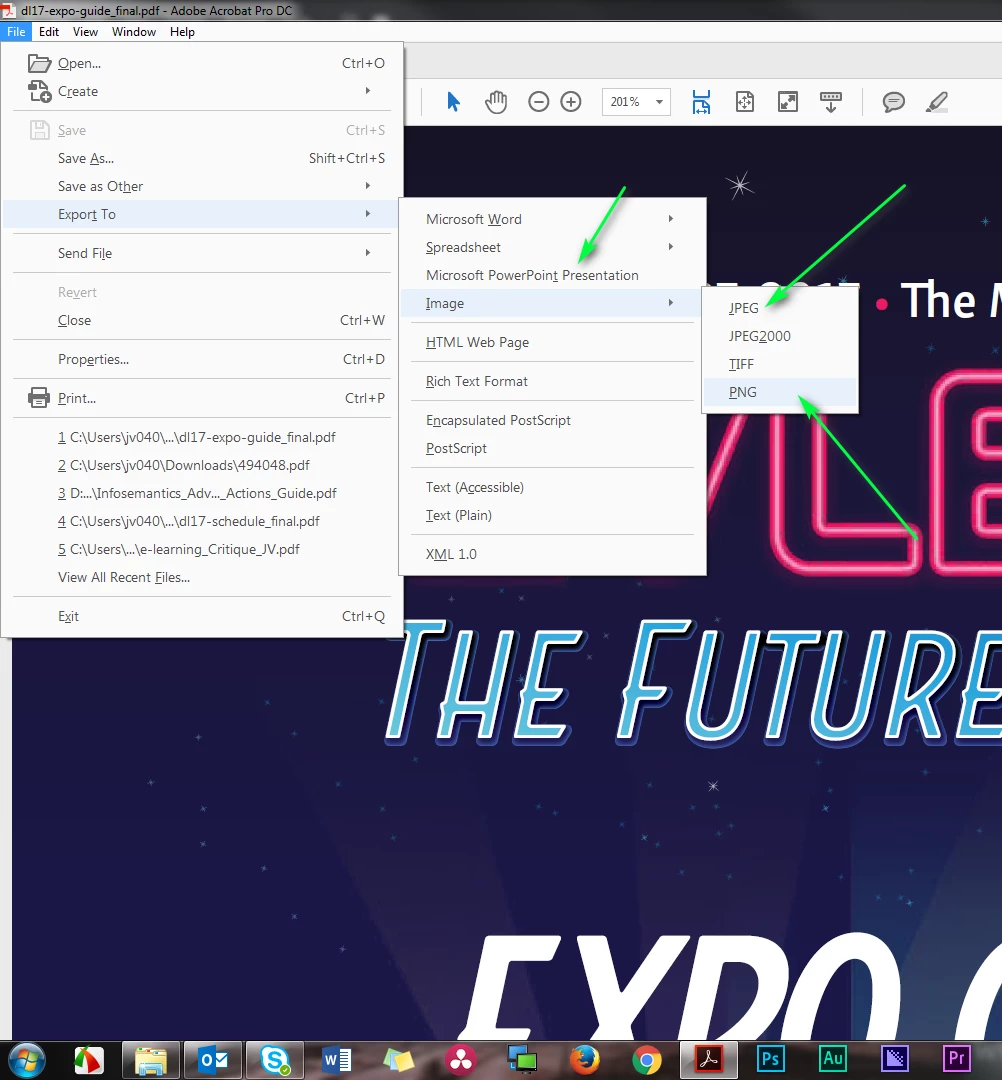The width and height of the screenshot is (1002, 1080).
Task: Open Microsoft Word from the taskbar
Action: click(337, 1059)
